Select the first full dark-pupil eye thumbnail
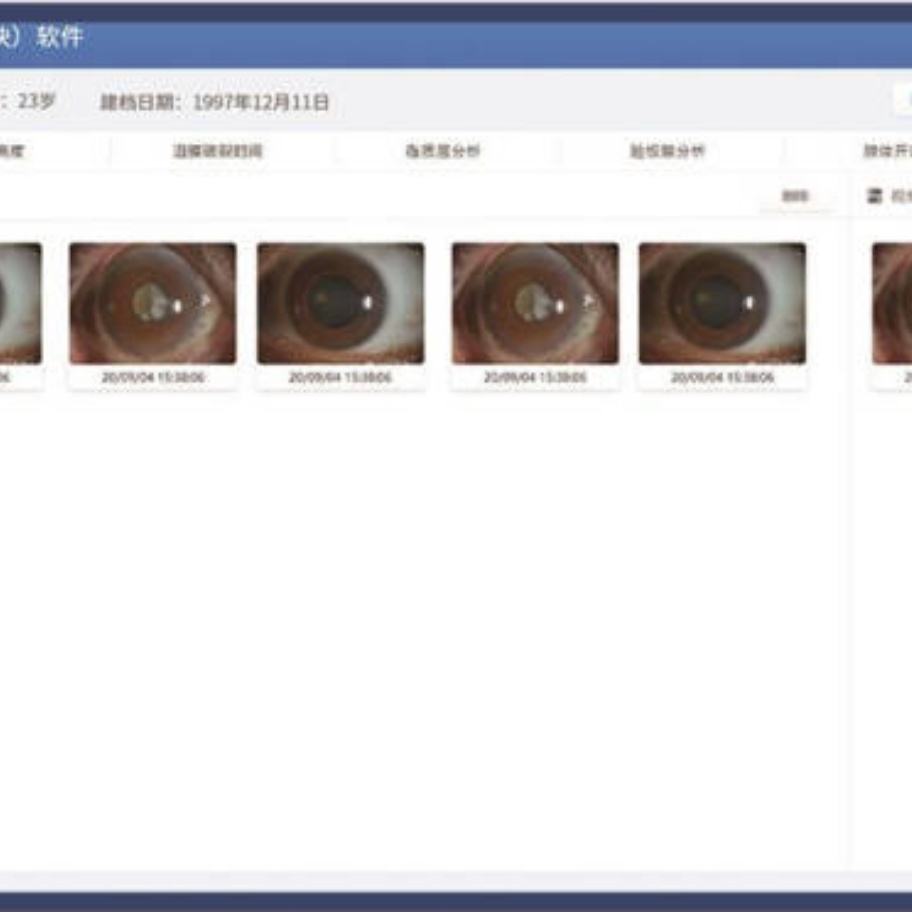The image size is (912, 912). pos(341,303)
